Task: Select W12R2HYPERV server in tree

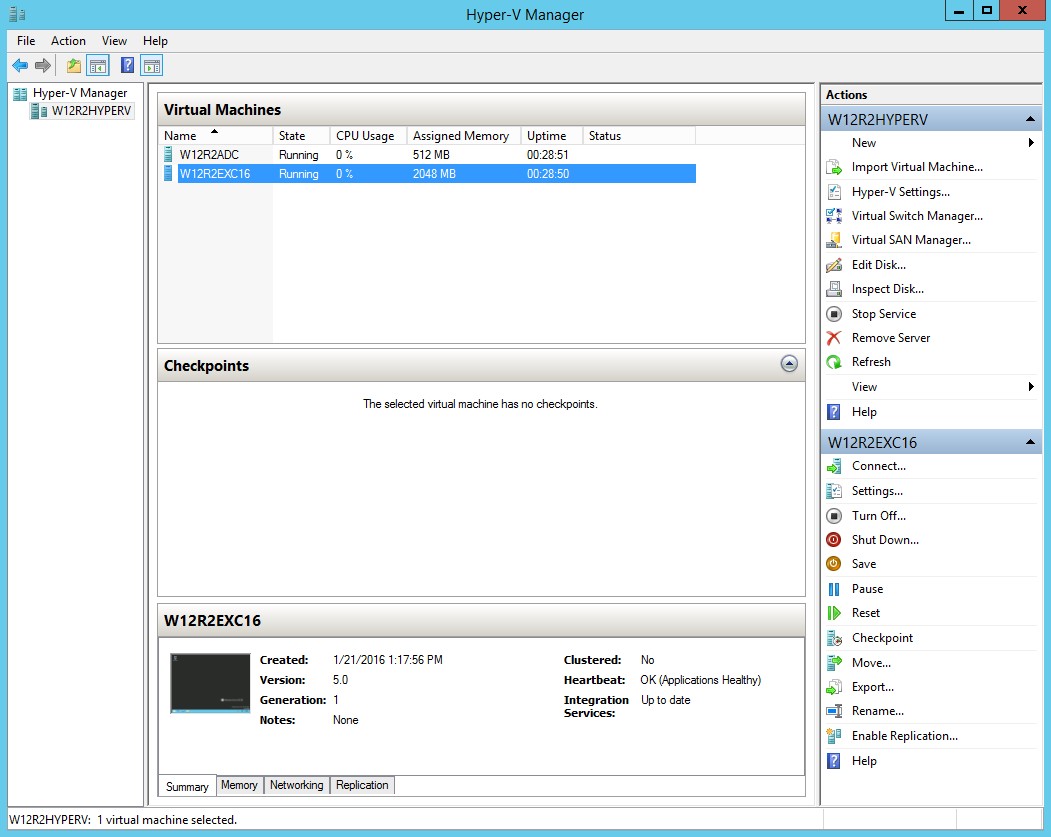Action: click(x=91, y=111)
